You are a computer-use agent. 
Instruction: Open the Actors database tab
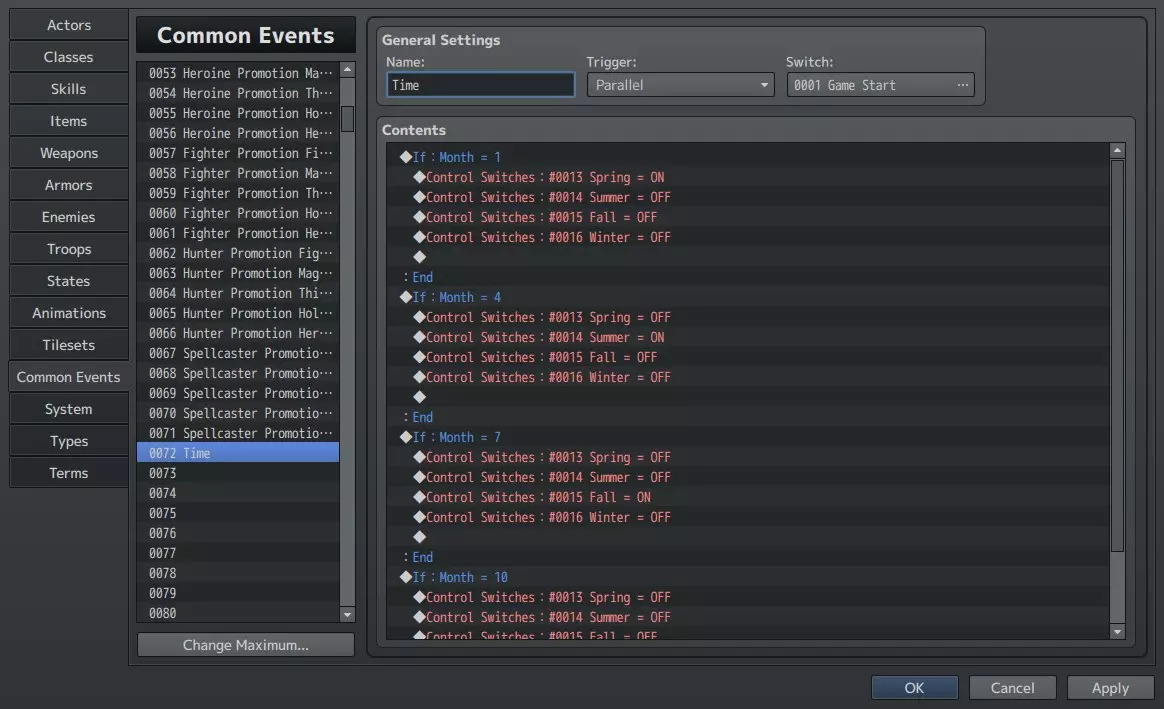tap(68, 24)
